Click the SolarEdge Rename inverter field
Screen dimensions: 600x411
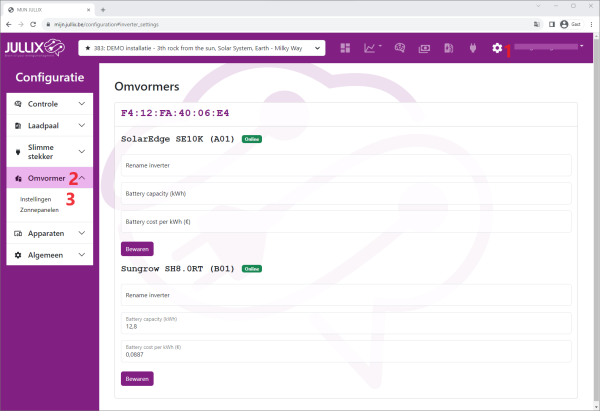345,165
